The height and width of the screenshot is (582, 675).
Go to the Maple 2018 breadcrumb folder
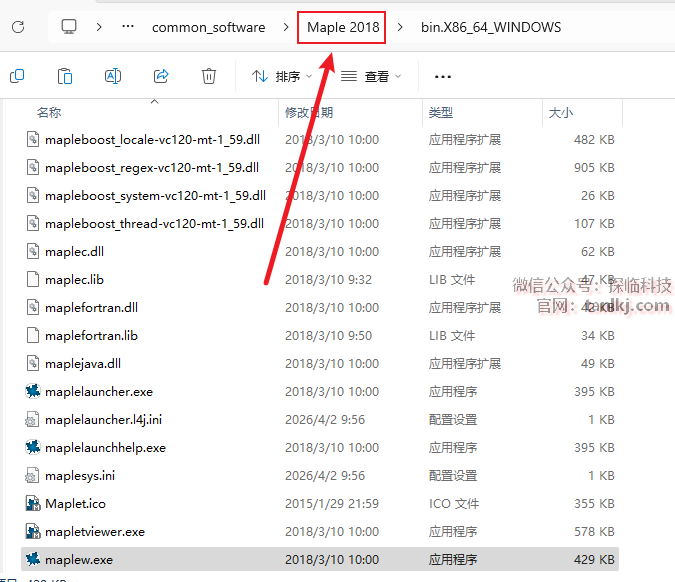point(343,27)
